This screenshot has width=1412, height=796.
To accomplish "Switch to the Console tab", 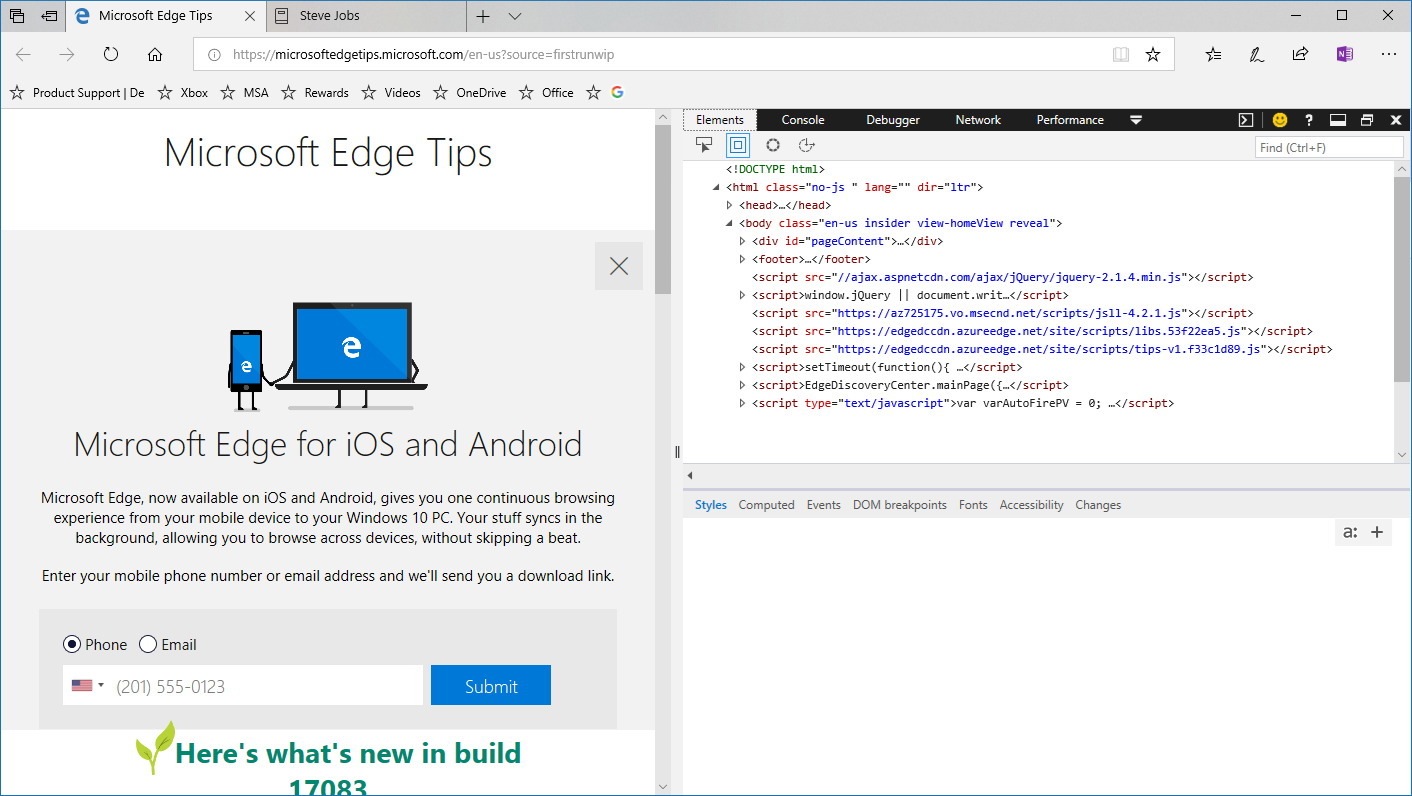I will (803, 120).
